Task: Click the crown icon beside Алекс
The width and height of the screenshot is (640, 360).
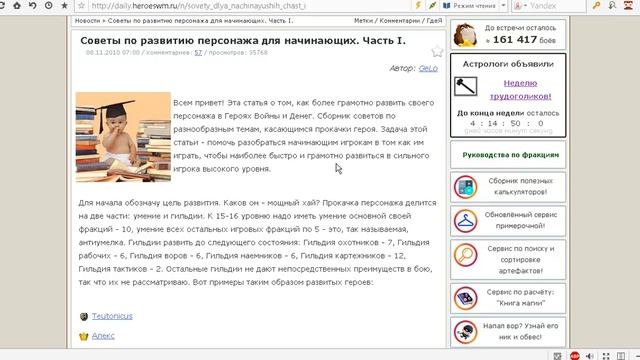Action: coord(84,336)
